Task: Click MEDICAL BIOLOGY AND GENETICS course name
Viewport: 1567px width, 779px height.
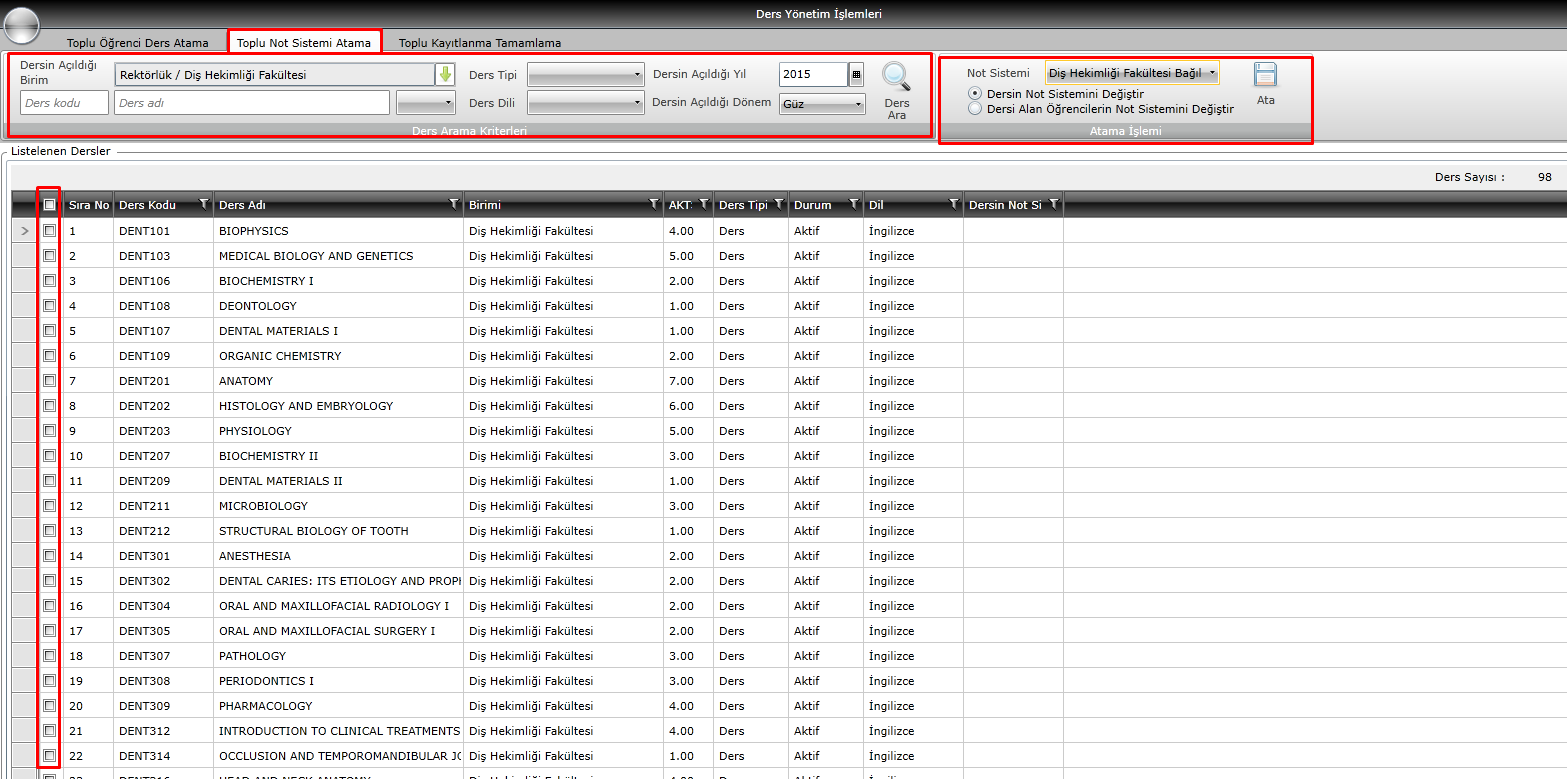Action: pos(316,256)
